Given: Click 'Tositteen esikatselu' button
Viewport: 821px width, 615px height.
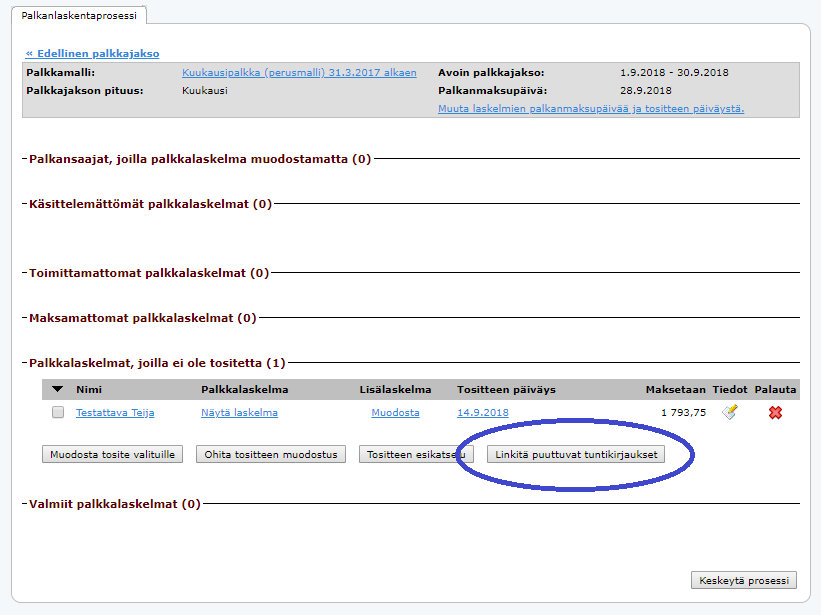Looking at the screenshot, I should click(x=416, y=454).
